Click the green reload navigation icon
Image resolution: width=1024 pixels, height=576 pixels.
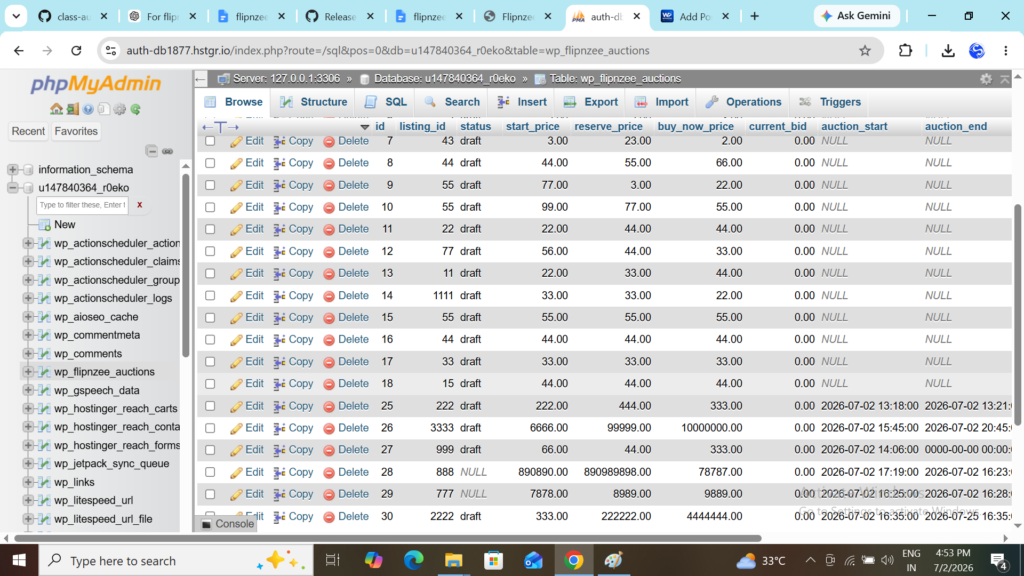pos(135,109)
